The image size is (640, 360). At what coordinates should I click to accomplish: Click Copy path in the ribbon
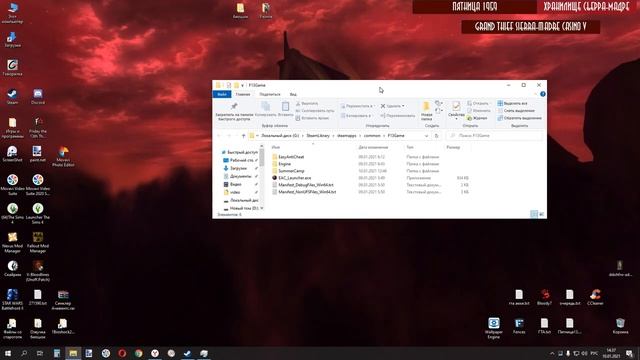pyautogui.click(x=315, y=111)
